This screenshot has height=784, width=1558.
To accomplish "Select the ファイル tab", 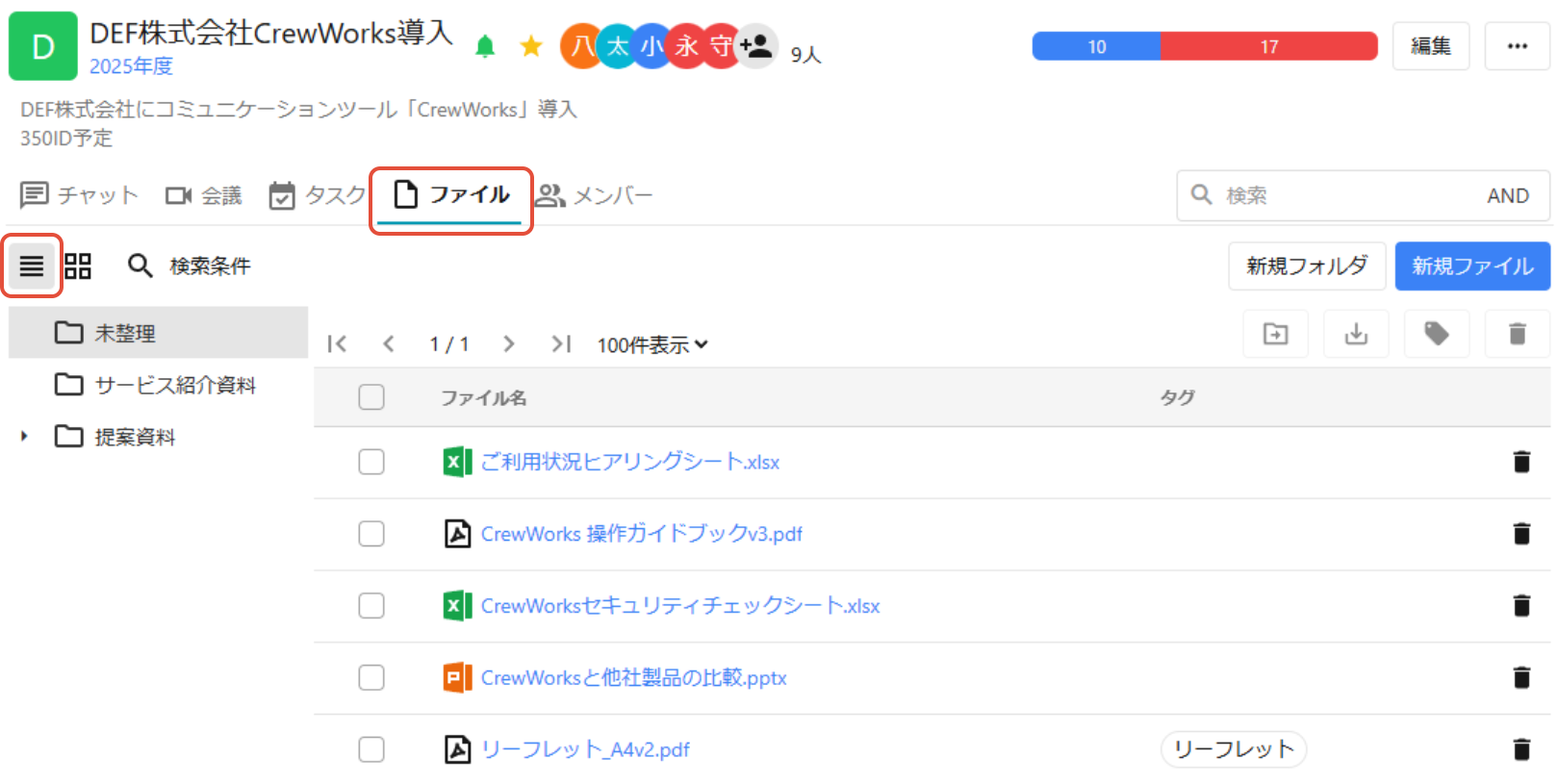I will click(451, 195).
